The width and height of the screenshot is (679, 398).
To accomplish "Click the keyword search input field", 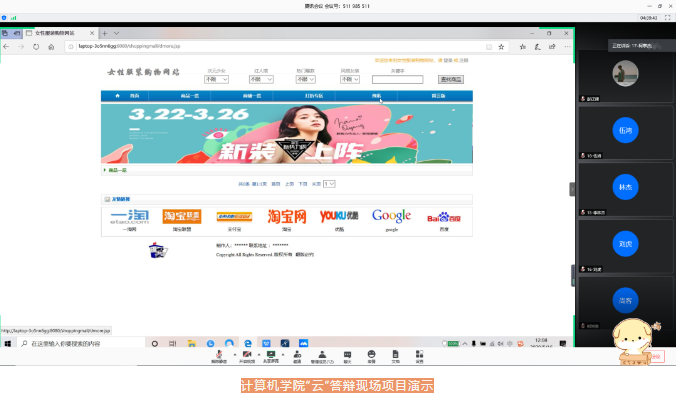I will point(398,80).
